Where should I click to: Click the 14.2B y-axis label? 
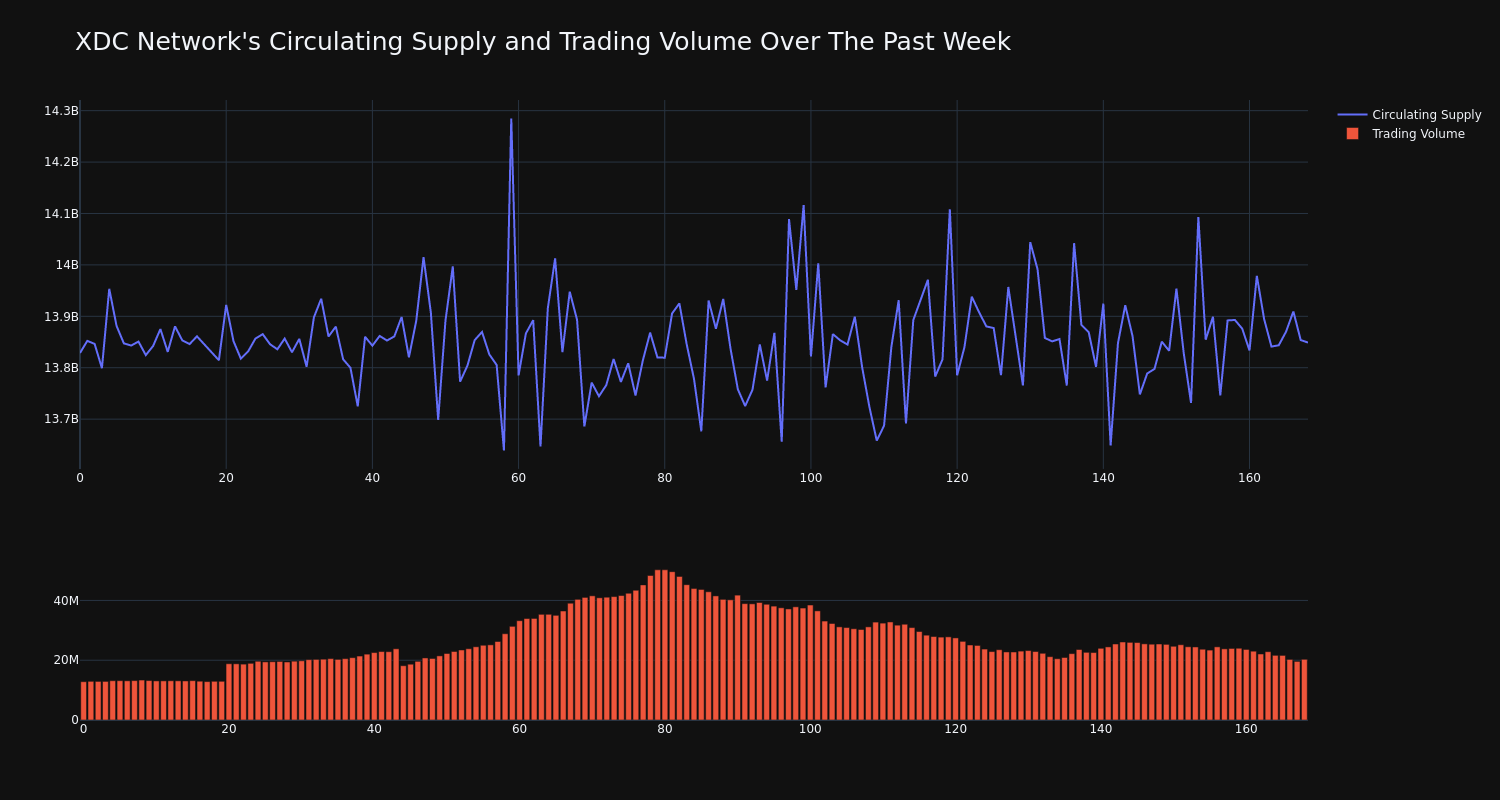point(61,162)
